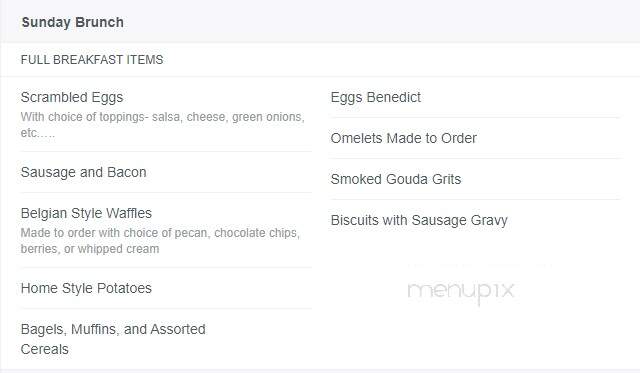Click the Scrambled Eggs toppings description
Screen dimensions: 640x373
pos(162,124)
